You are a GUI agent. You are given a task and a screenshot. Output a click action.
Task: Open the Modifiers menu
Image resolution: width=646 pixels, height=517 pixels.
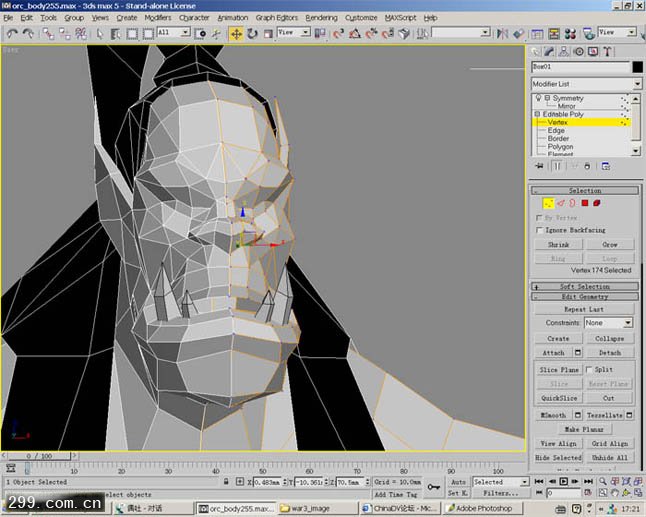point(157,17)
